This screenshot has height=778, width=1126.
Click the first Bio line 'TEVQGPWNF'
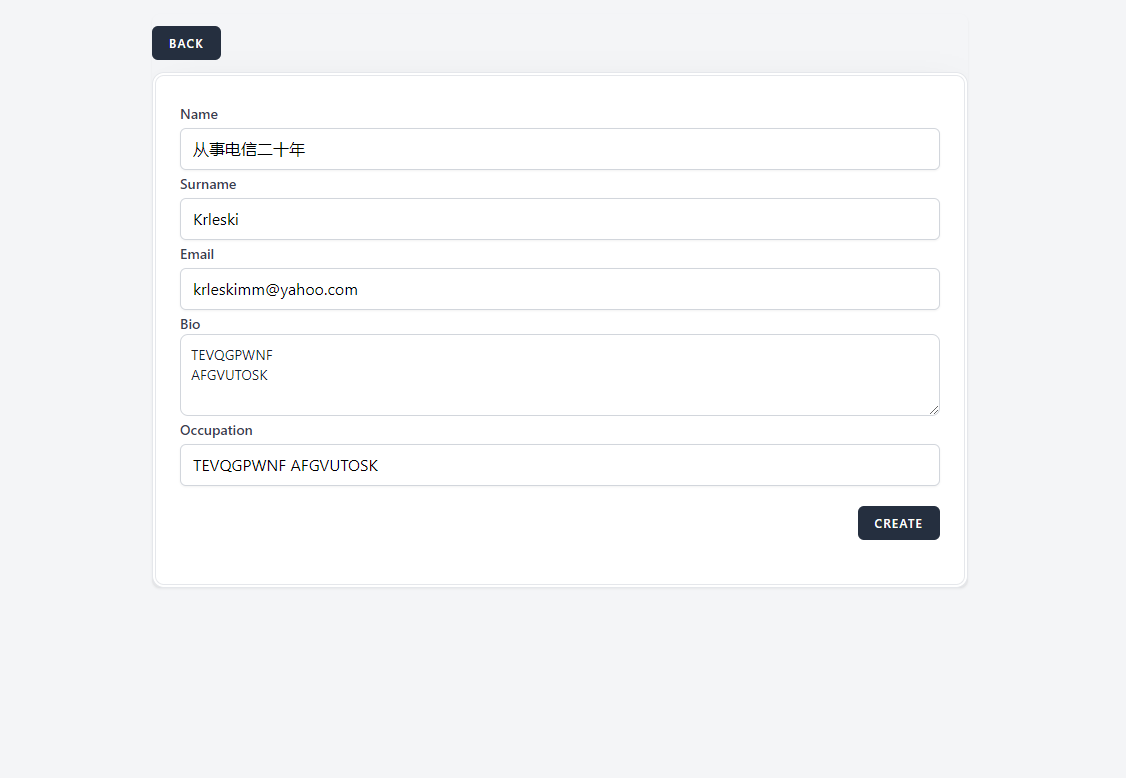pos(232,355)
